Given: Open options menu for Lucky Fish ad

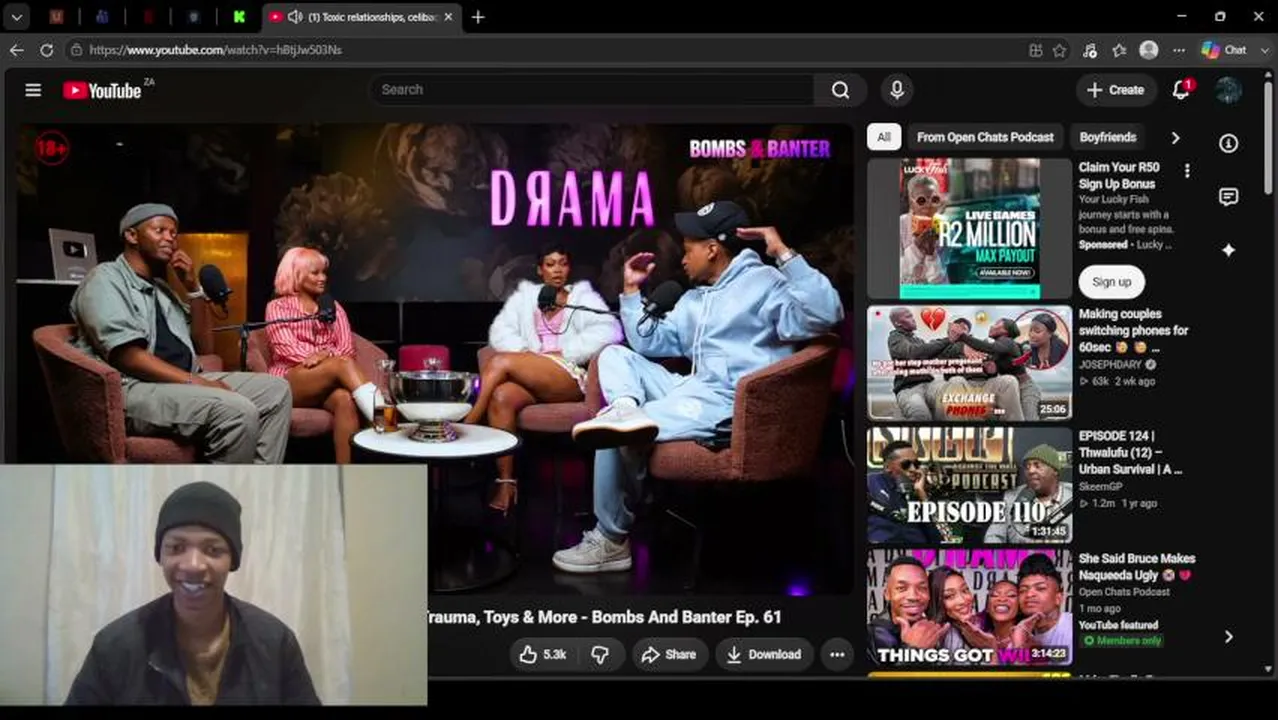Looking at the screenshot, I should pyautogui.click(x=1187, y=171).
